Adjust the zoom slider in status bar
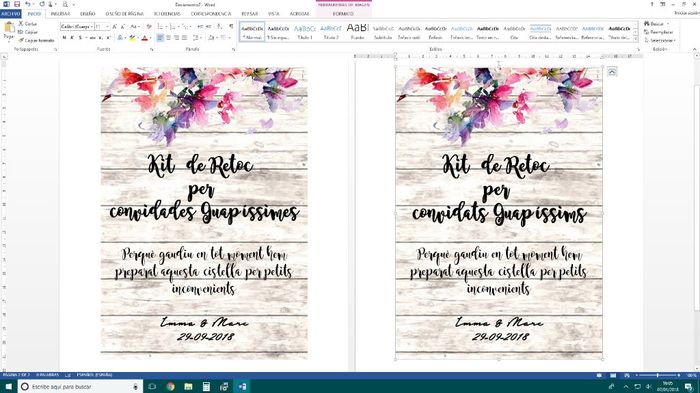 (658, 376)
